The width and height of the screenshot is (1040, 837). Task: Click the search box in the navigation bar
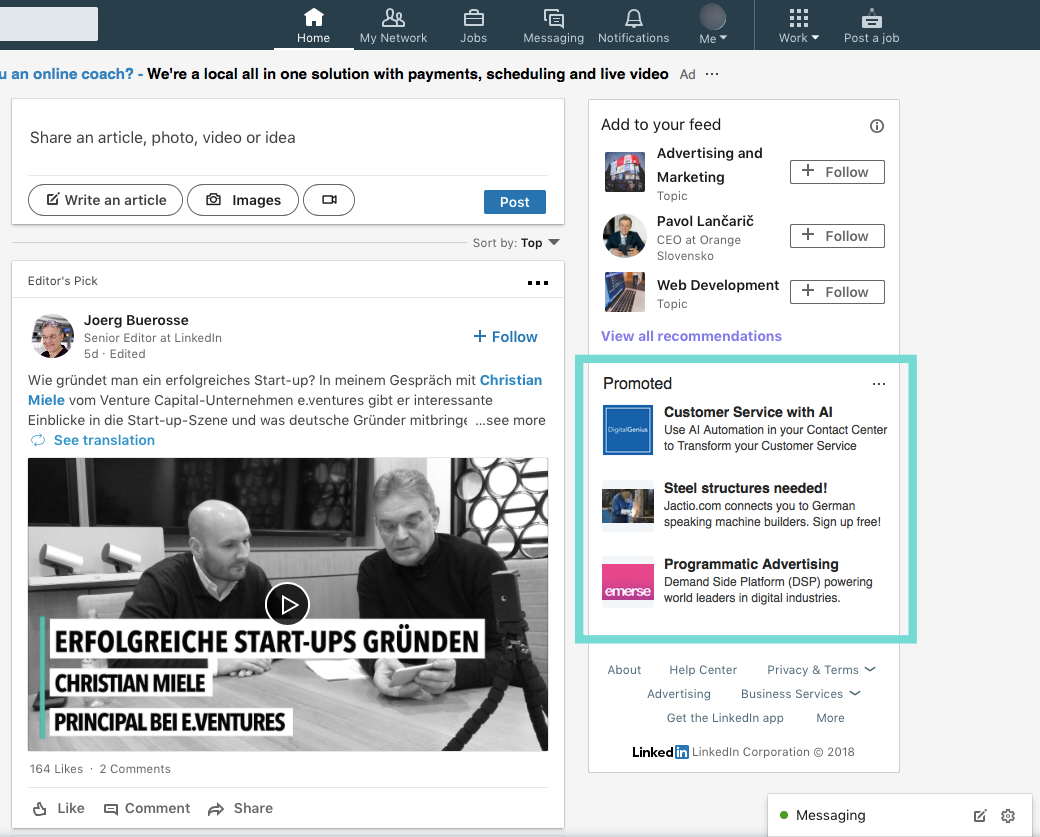tap(49, 24)
